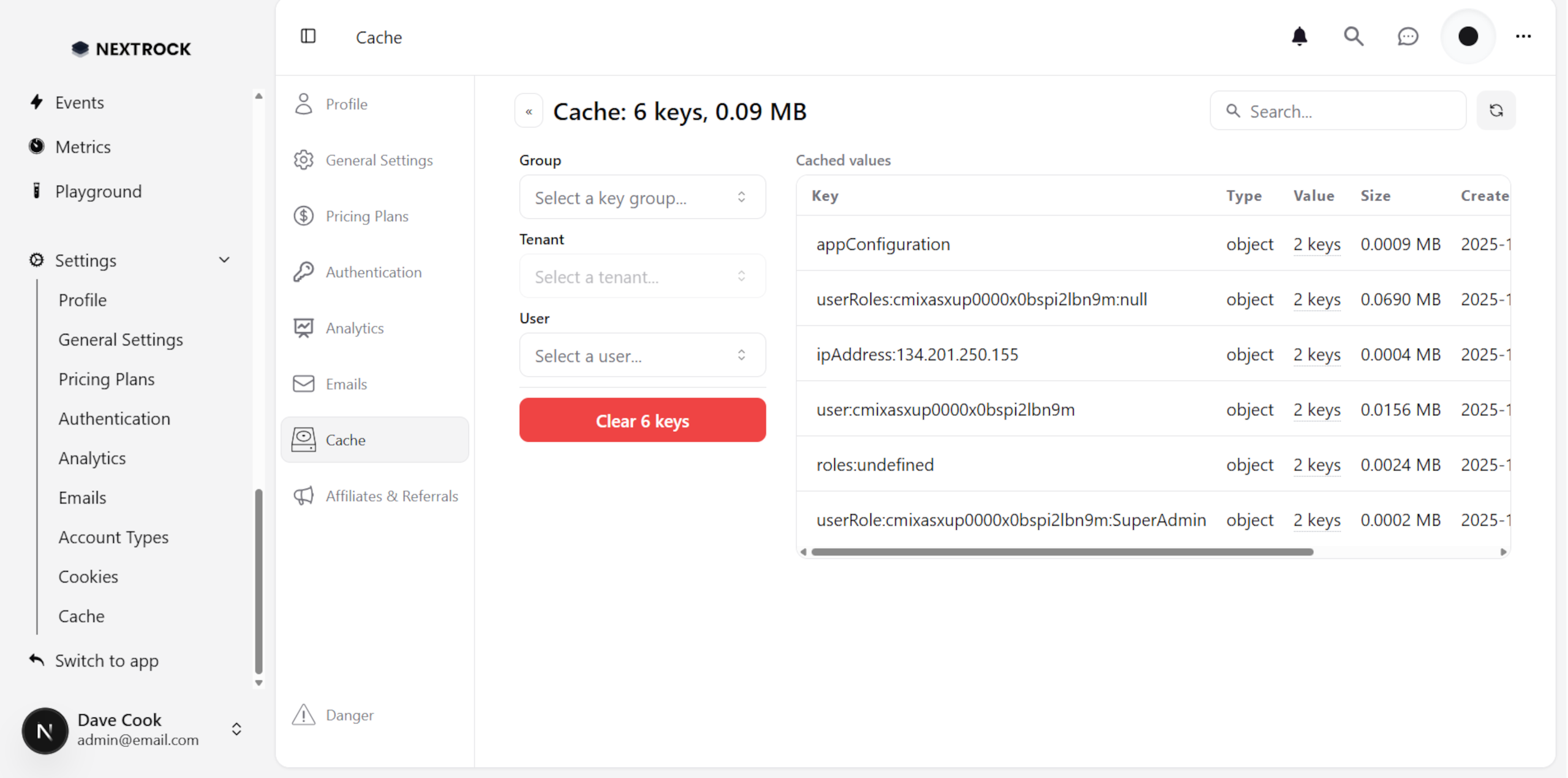Open search with magnifier icon in header

click(x=1353, y=37)
